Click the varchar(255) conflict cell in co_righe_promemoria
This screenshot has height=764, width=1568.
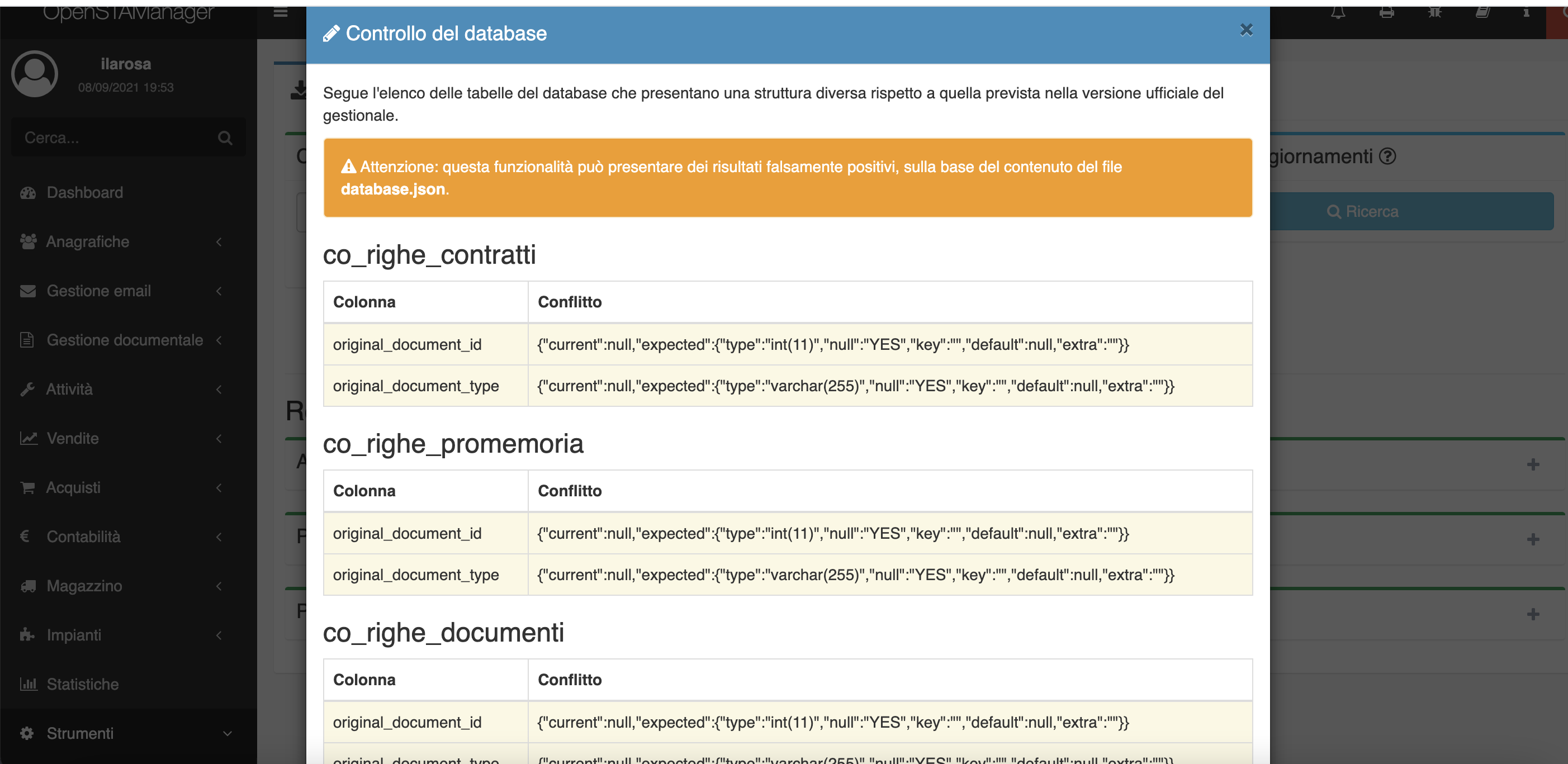(890, 575)
